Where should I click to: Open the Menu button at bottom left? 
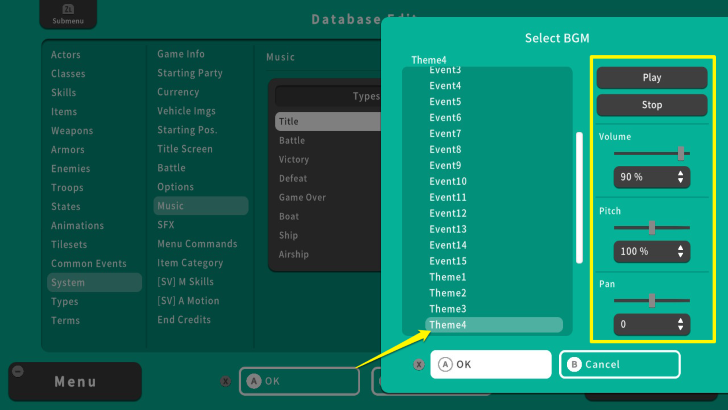pyautogui.click(x=75, y=381)
